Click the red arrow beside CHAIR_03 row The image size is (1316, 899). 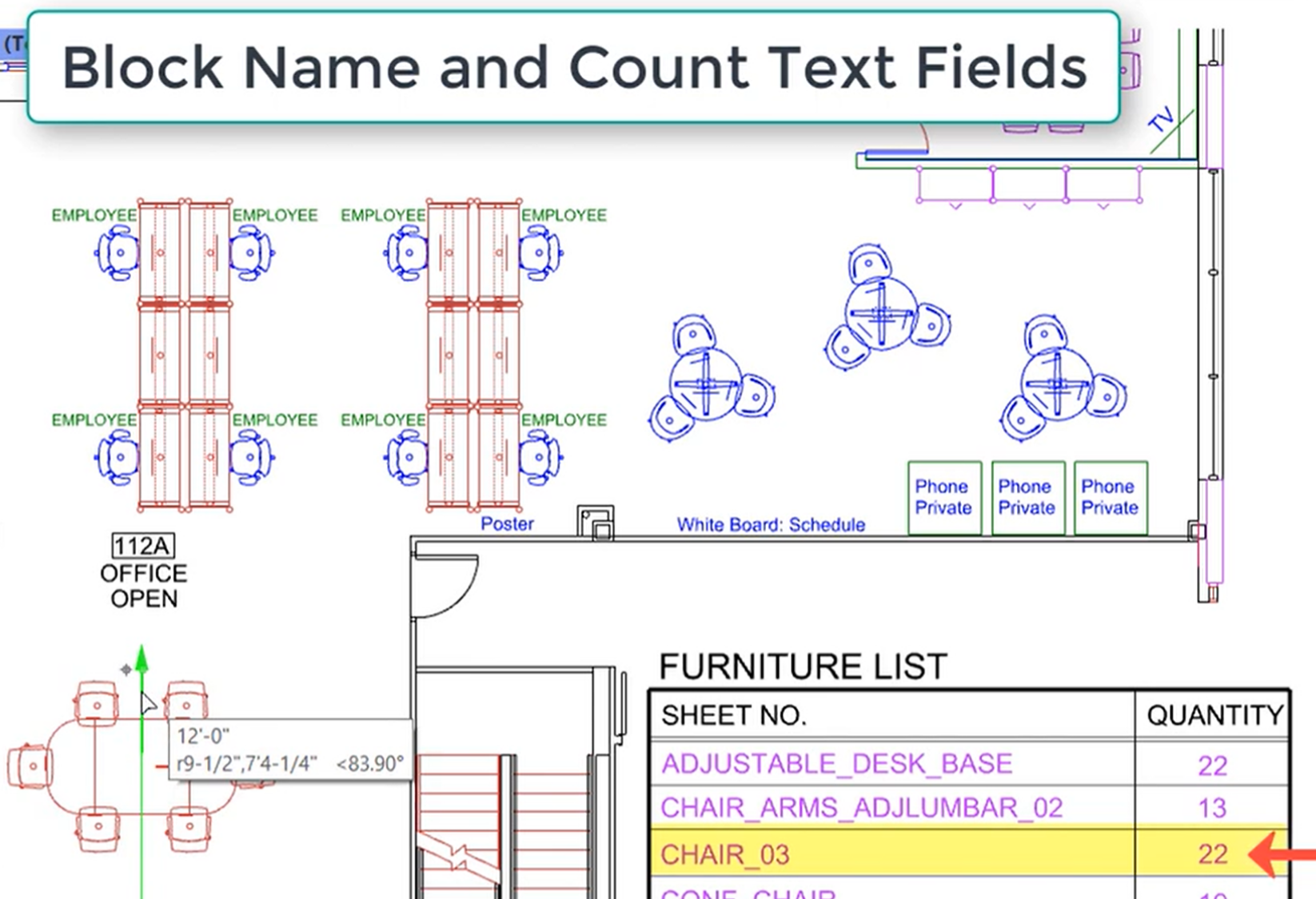1282,854
